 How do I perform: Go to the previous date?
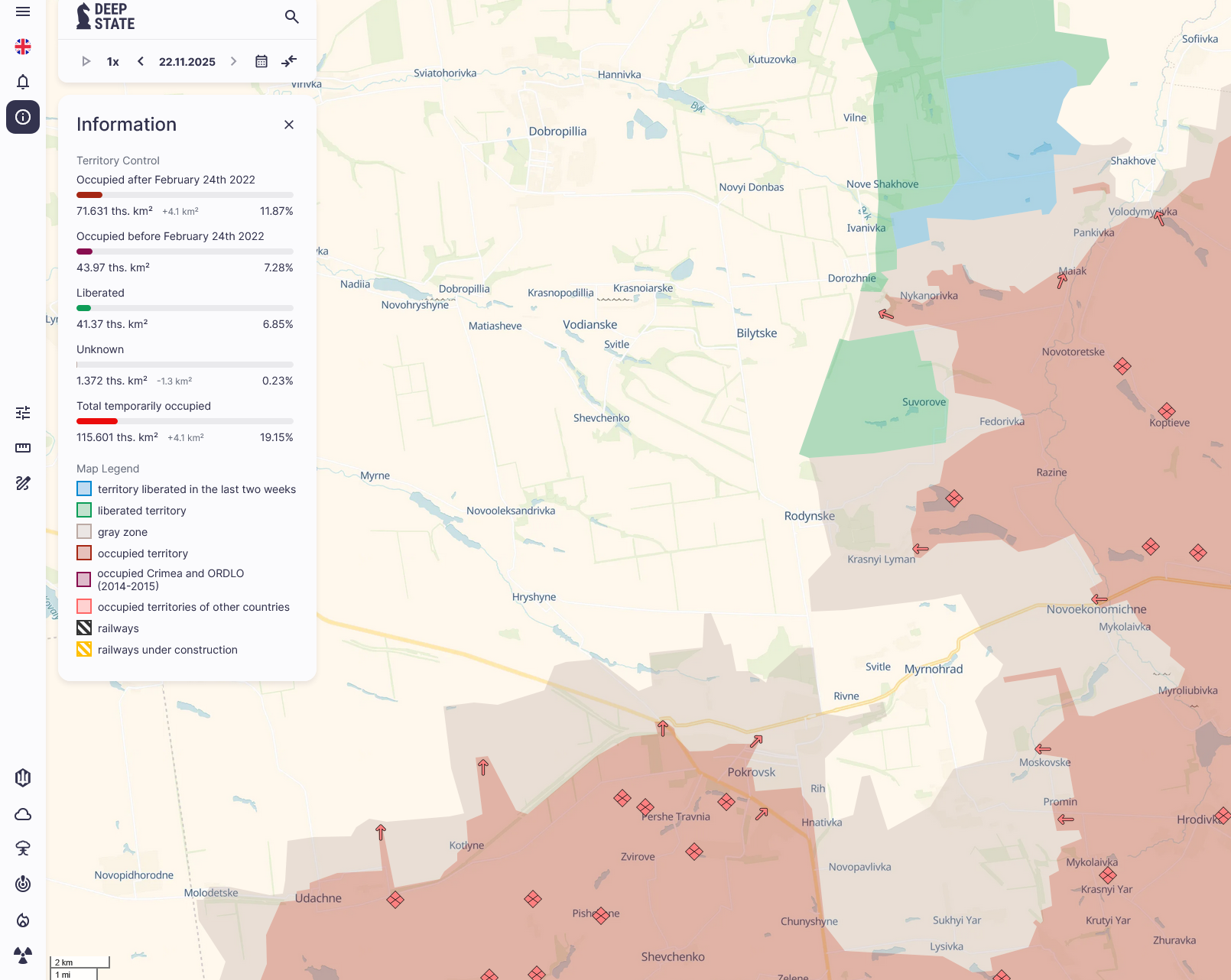141,61
